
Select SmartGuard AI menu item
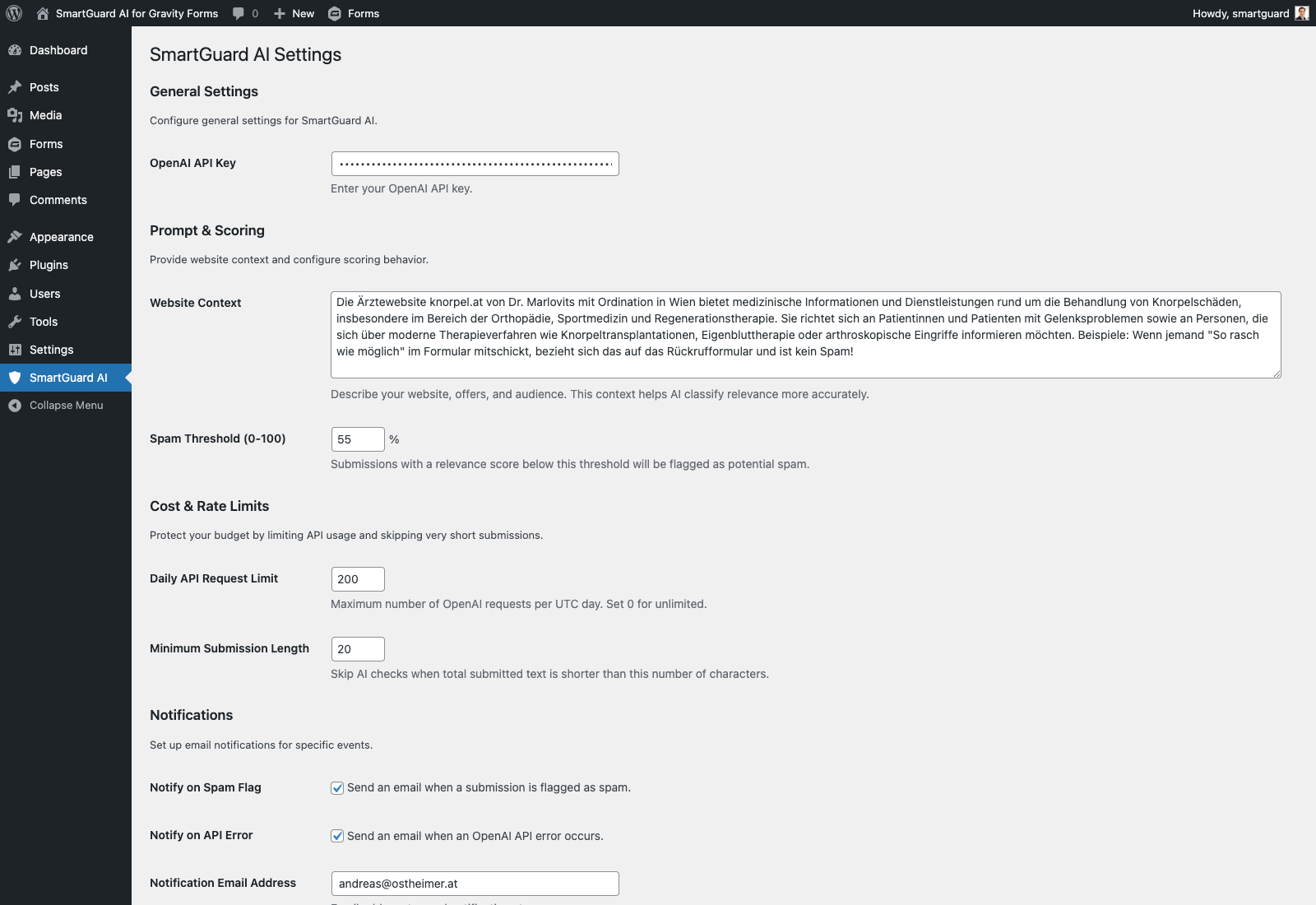pyautogui.click(x=66, y=378)
